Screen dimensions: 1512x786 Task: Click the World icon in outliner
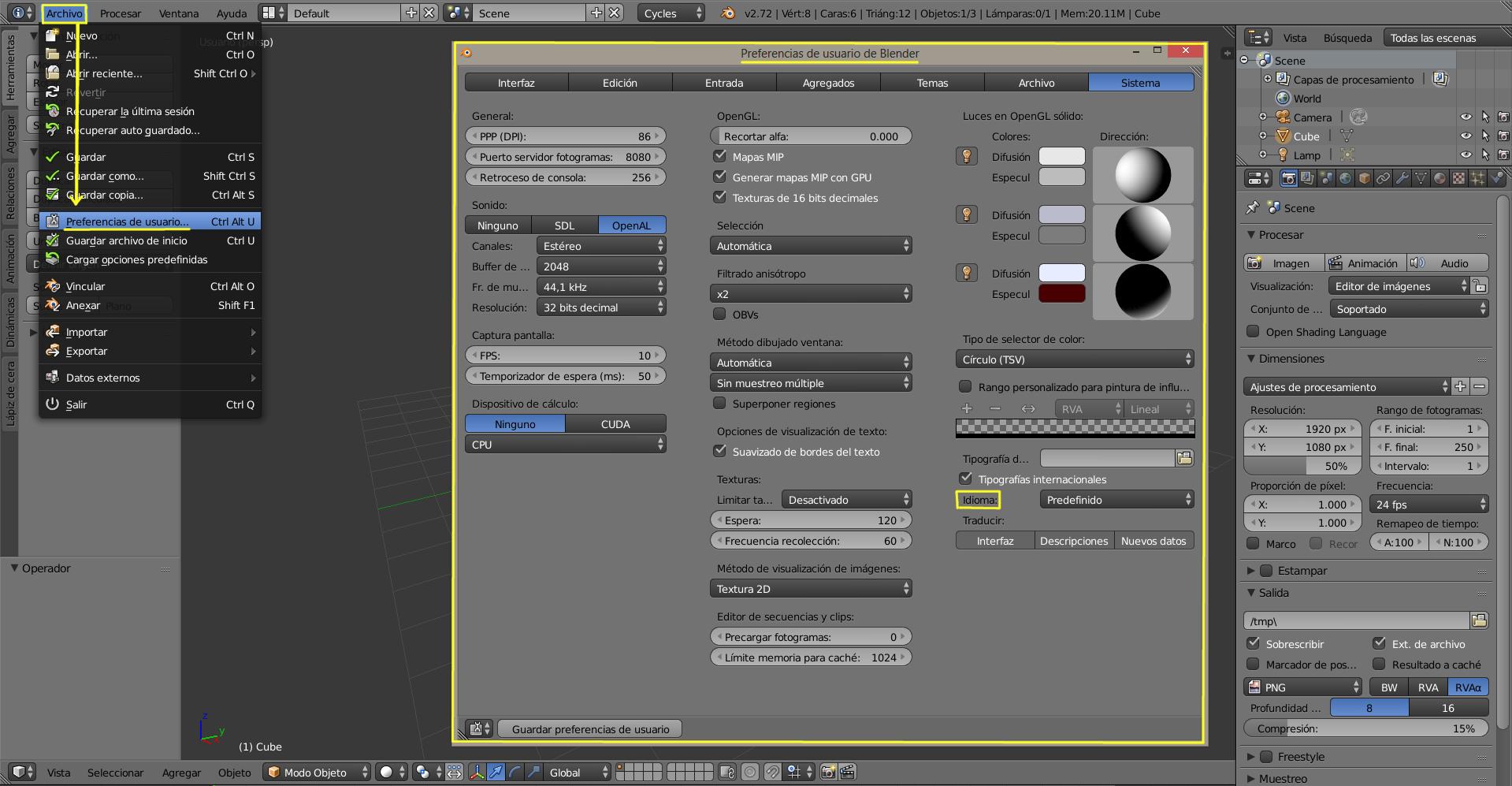[x=1283, y=99]
